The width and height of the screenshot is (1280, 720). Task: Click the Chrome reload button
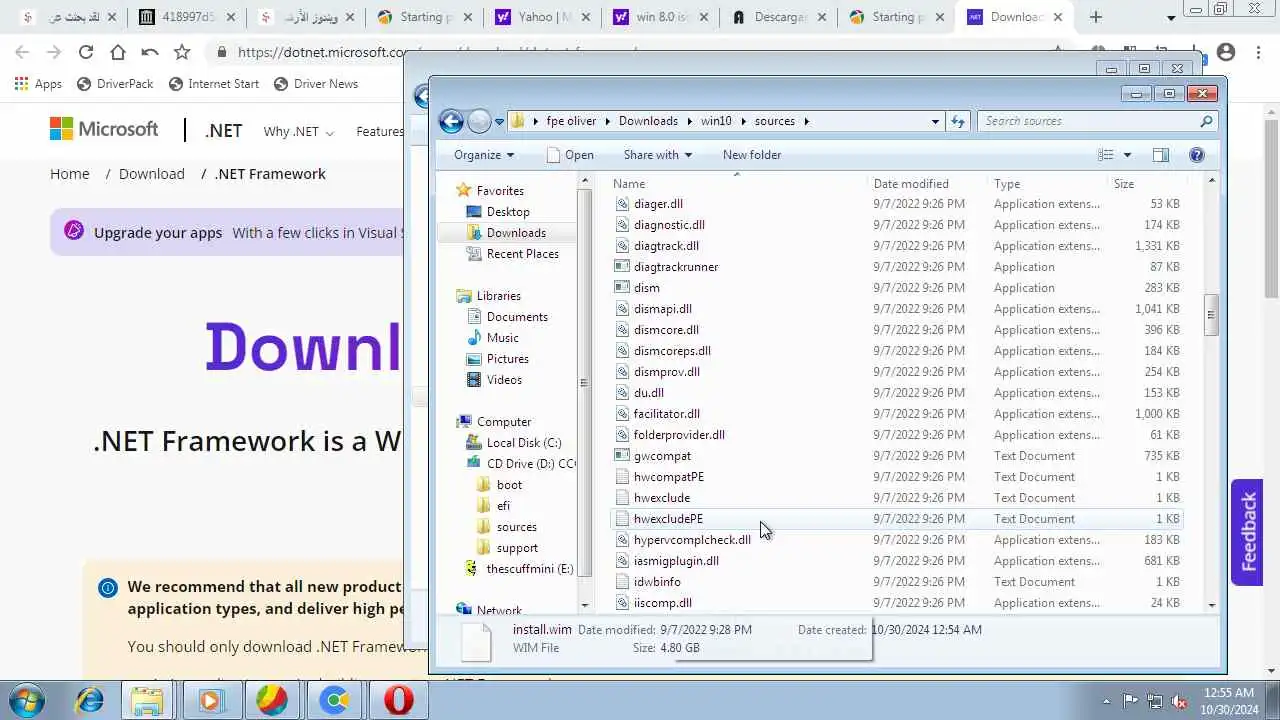pyautogui.click(x=85, y=52)
